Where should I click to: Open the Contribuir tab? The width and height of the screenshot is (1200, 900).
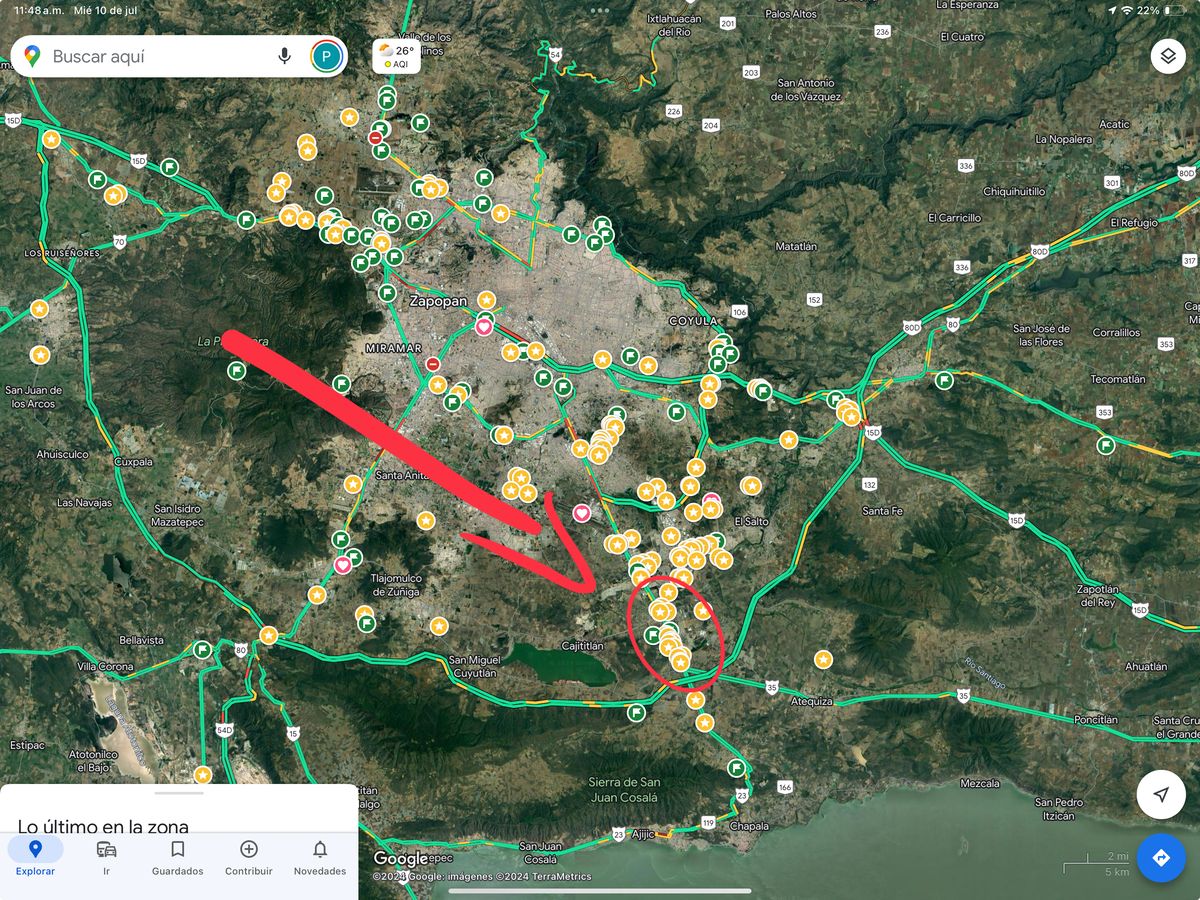pyautogui.click(x=249, y=857)
